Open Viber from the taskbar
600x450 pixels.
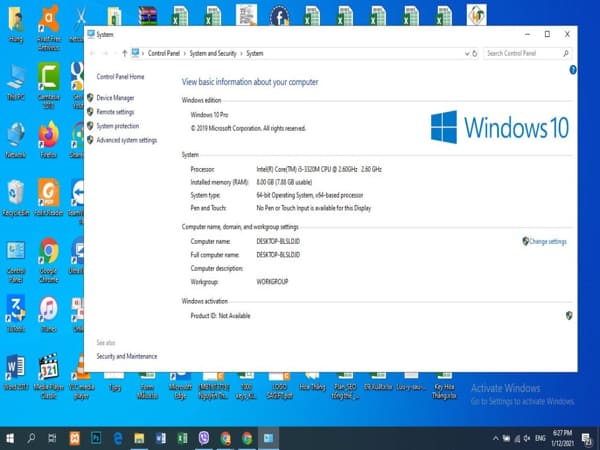click(204, 438)
